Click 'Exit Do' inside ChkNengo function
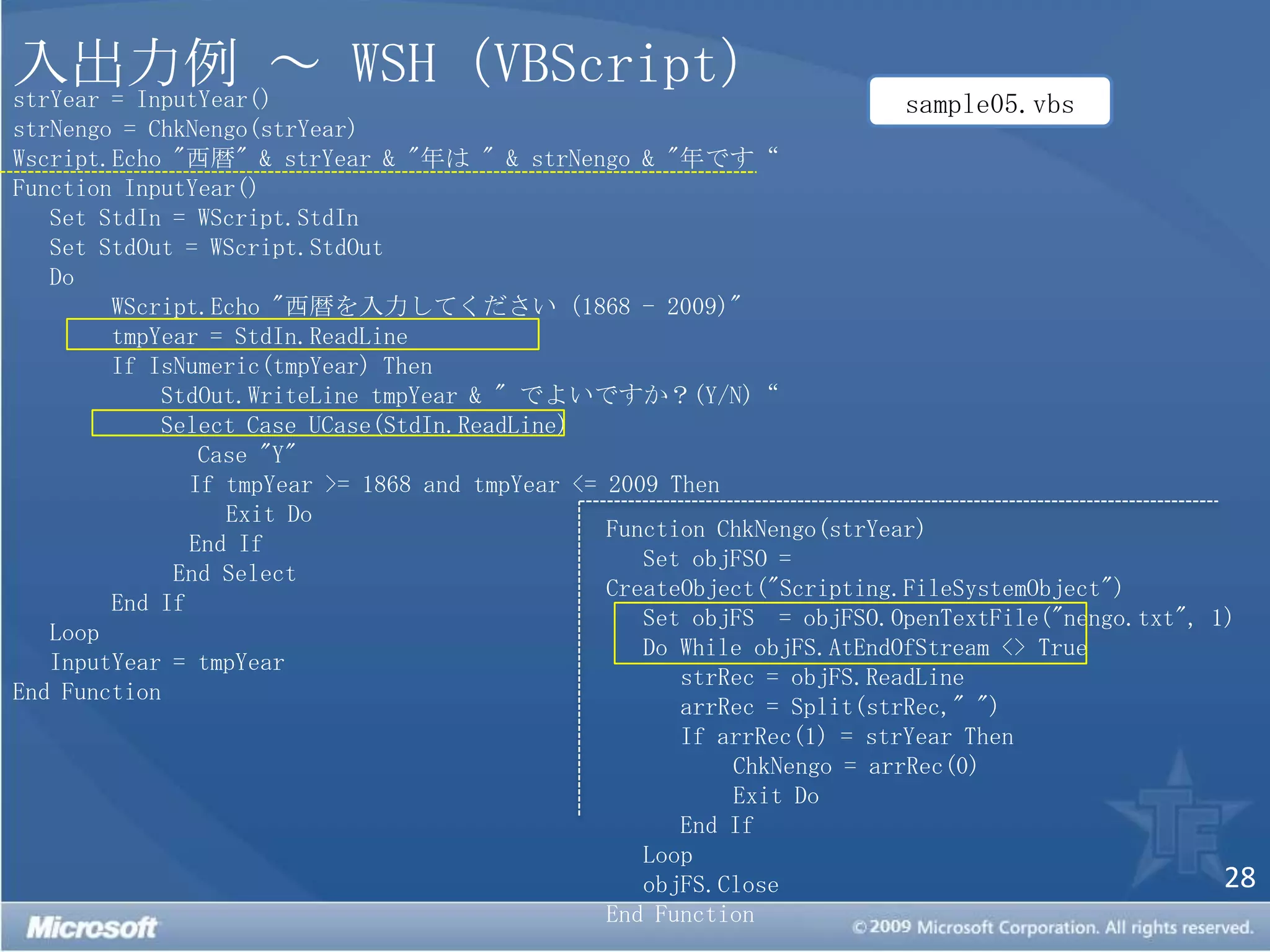Viewport: 1270px width, 952px height. click(776, 795)
